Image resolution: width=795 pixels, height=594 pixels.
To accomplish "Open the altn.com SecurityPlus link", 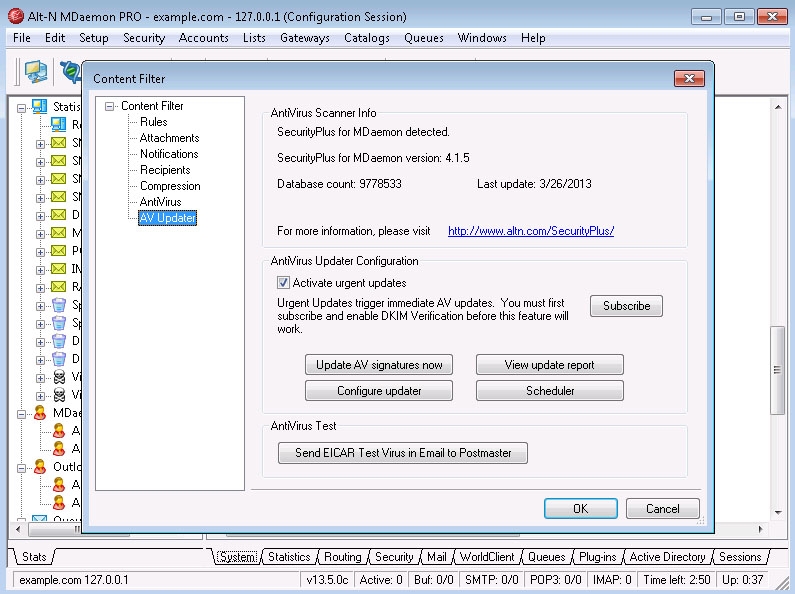I will pyautogui.click(x=531, y=231).
